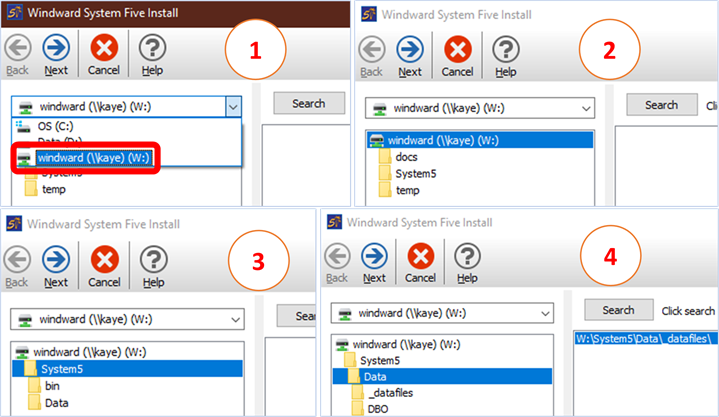Click the Back arrow in panel 3 window
The image size is (719, 417).
17,260
